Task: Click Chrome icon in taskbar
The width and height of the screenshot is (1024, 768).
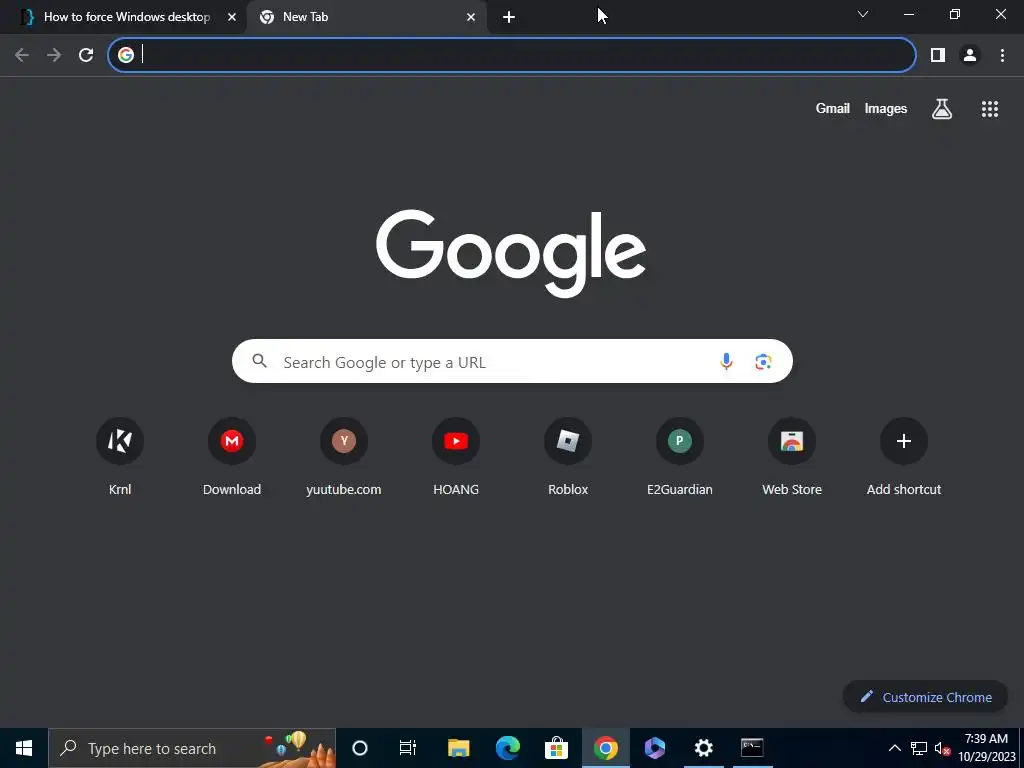Action: click(605, 748)
